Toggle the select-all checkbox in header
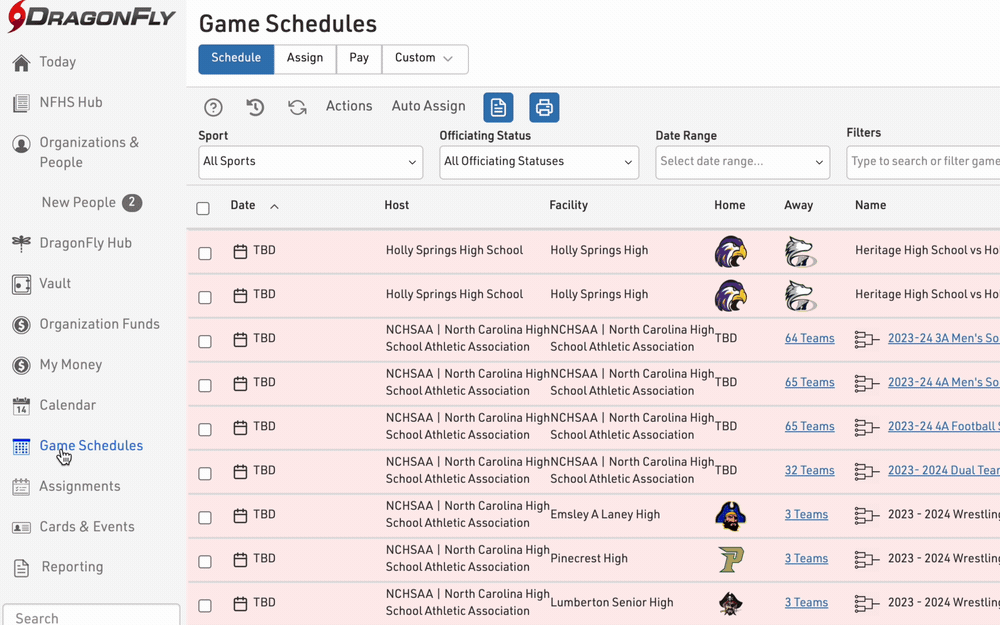Viewport: 1000px width, 625px height. point(203,208)
